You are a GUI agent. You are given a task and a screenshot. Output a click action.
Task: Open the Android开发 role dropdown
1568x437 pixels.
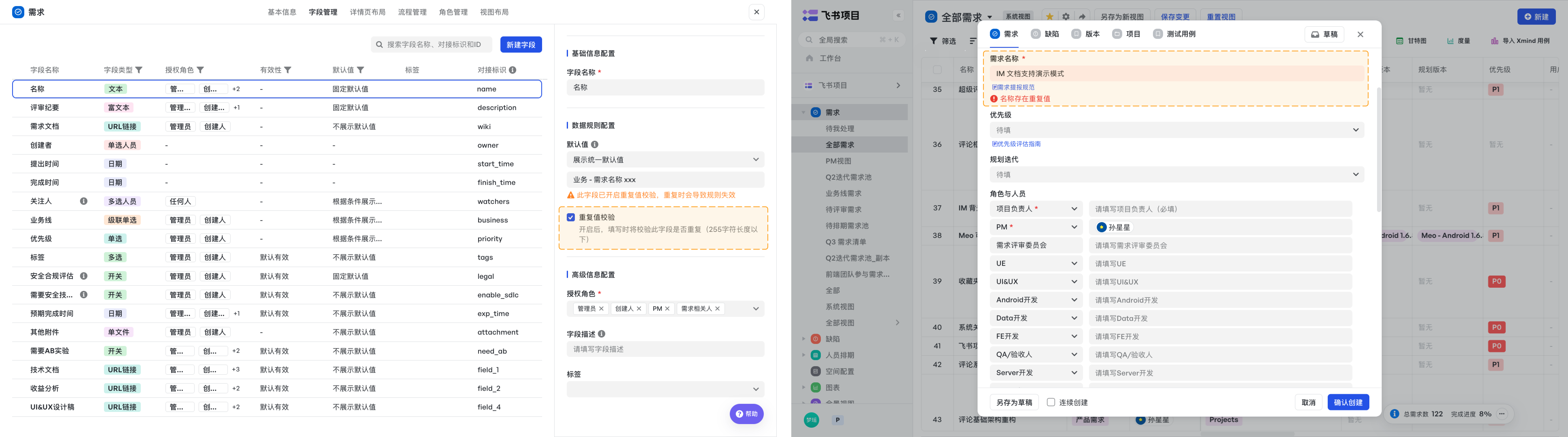1036,300
